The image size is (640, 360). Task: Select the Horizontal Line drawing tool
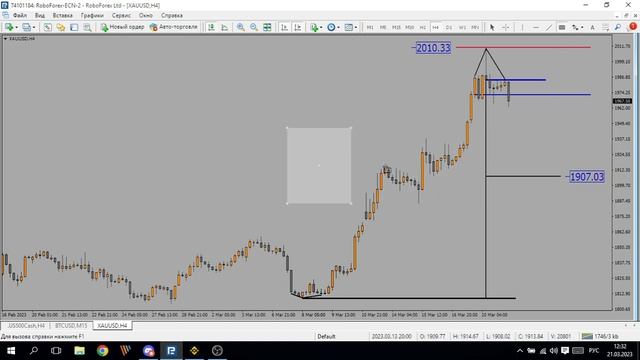coord(536,27)
